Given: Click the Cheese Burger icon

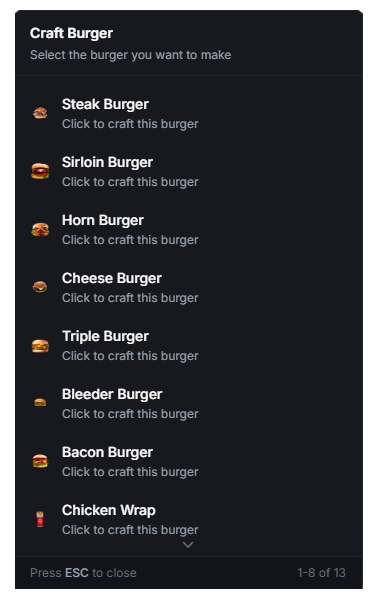Looking at the screenshot, I should [x=40, y=287].
